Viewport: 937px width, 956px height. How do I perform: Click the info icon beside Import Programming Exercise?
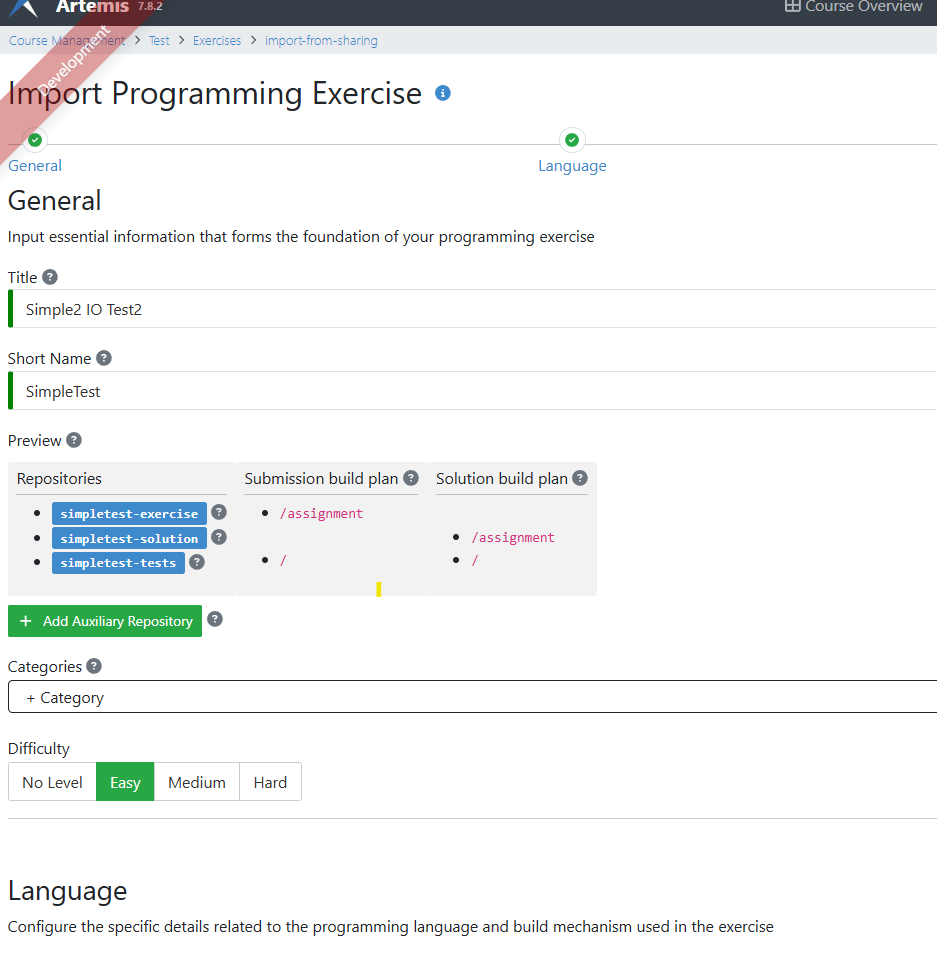(443, 93)
